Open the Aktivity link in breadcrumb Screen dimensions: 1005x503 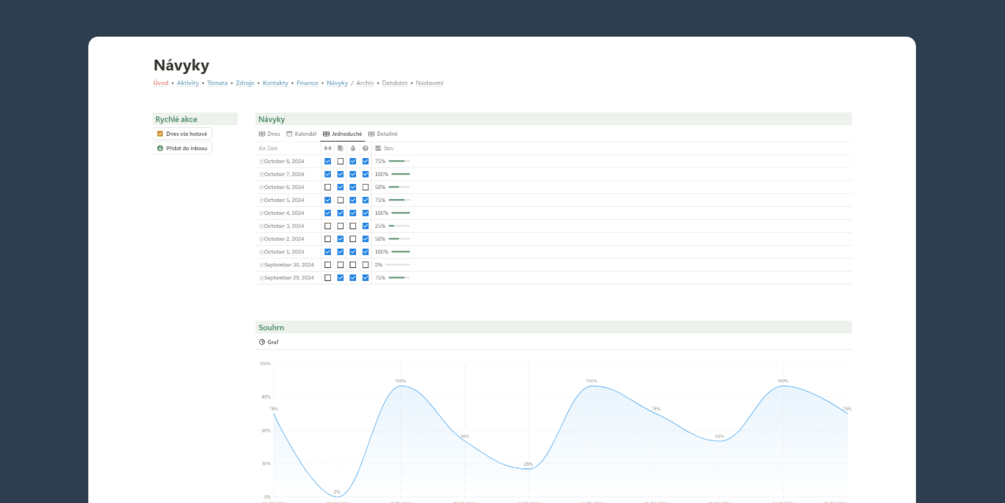tap(188, 83)
